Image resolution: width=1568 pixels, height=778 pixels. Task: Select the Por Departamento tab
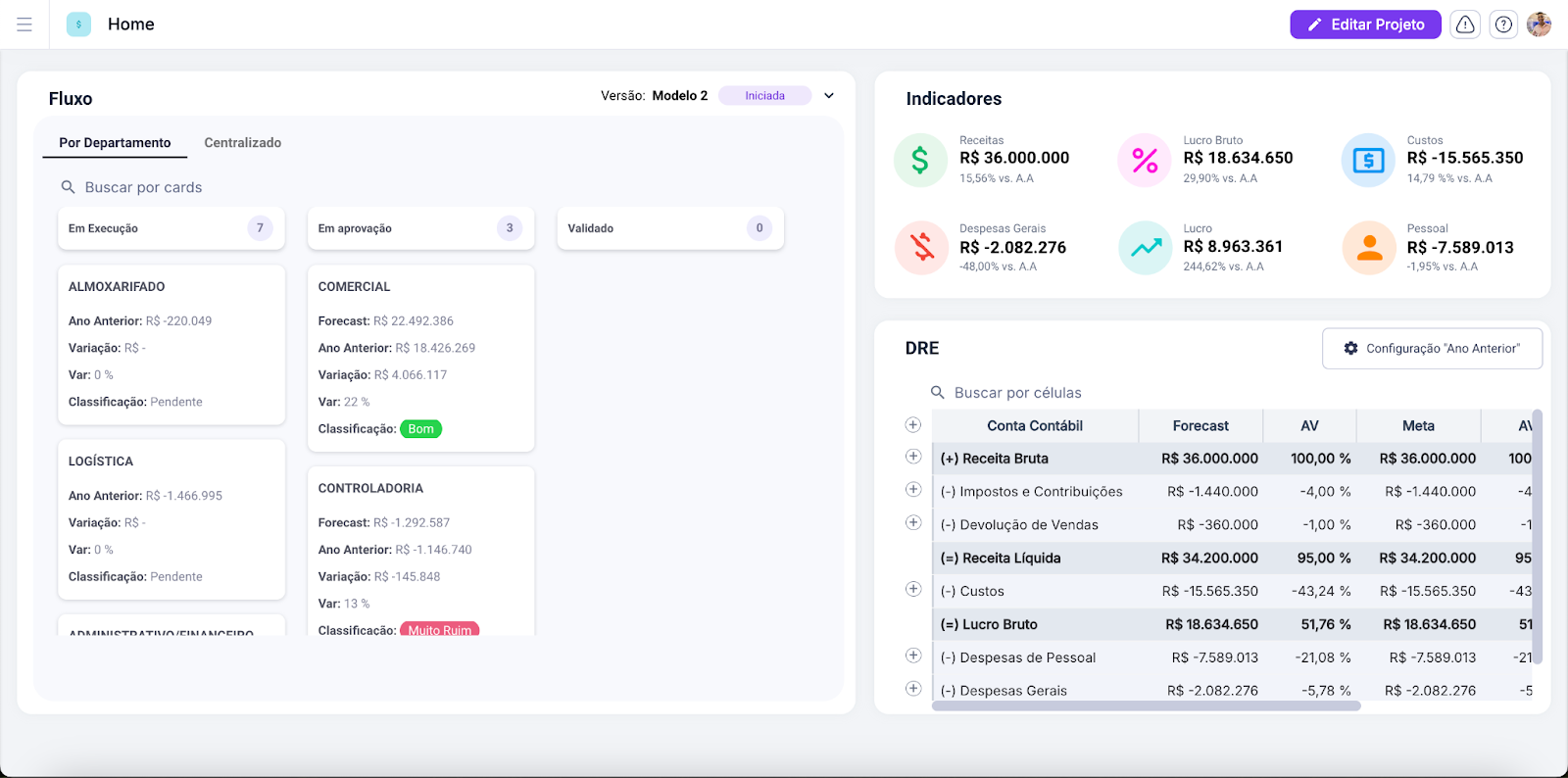coord(115,143)
